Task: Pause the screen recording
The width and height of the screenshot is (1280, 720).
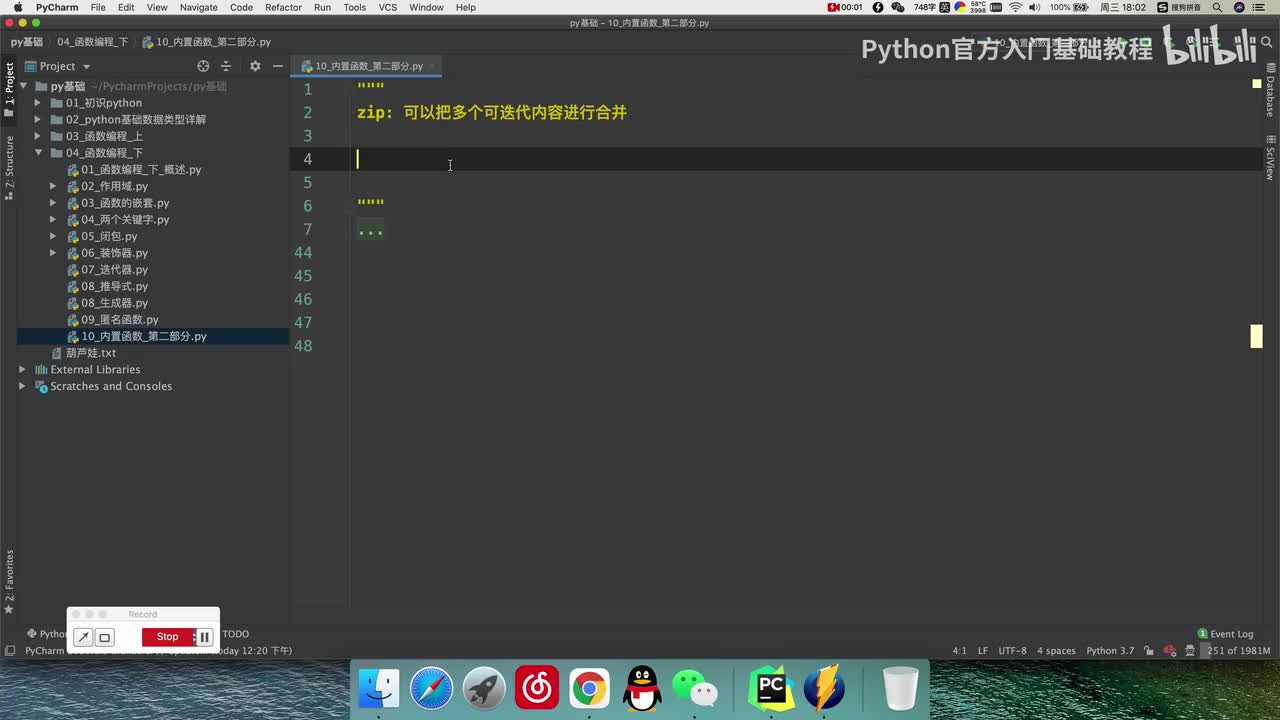Action: pyautogui.click(x=204, y=637)
